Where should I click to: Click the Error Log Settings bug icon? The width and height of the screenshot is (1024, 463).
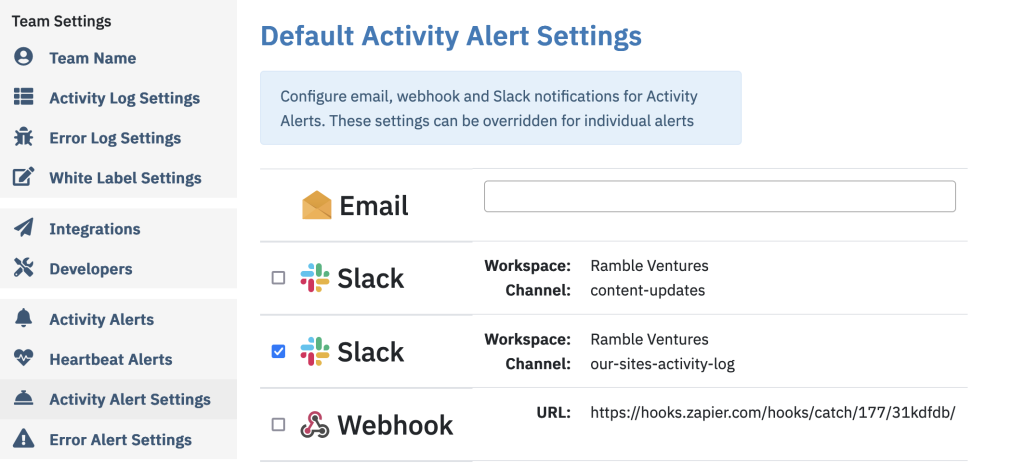coord(24,137)
